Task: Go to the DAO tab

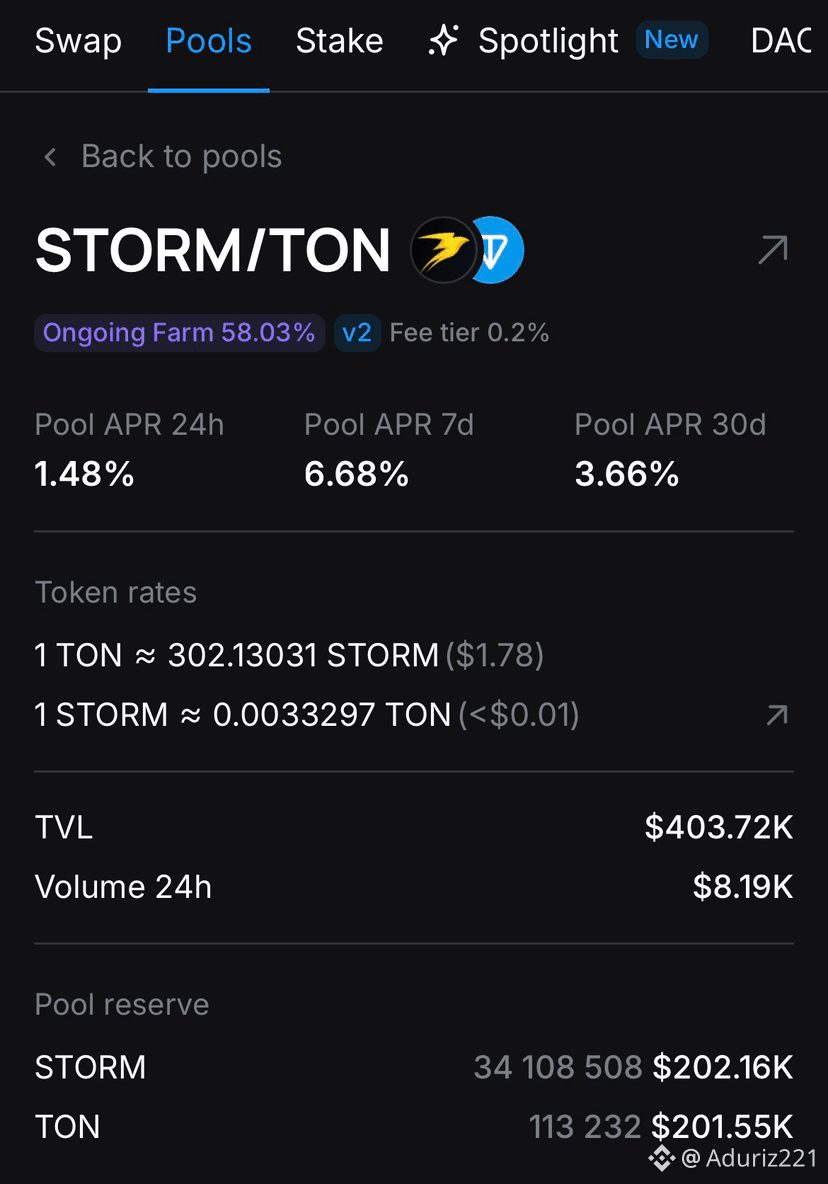Action: pyautogui.click(x=781, y=41)
